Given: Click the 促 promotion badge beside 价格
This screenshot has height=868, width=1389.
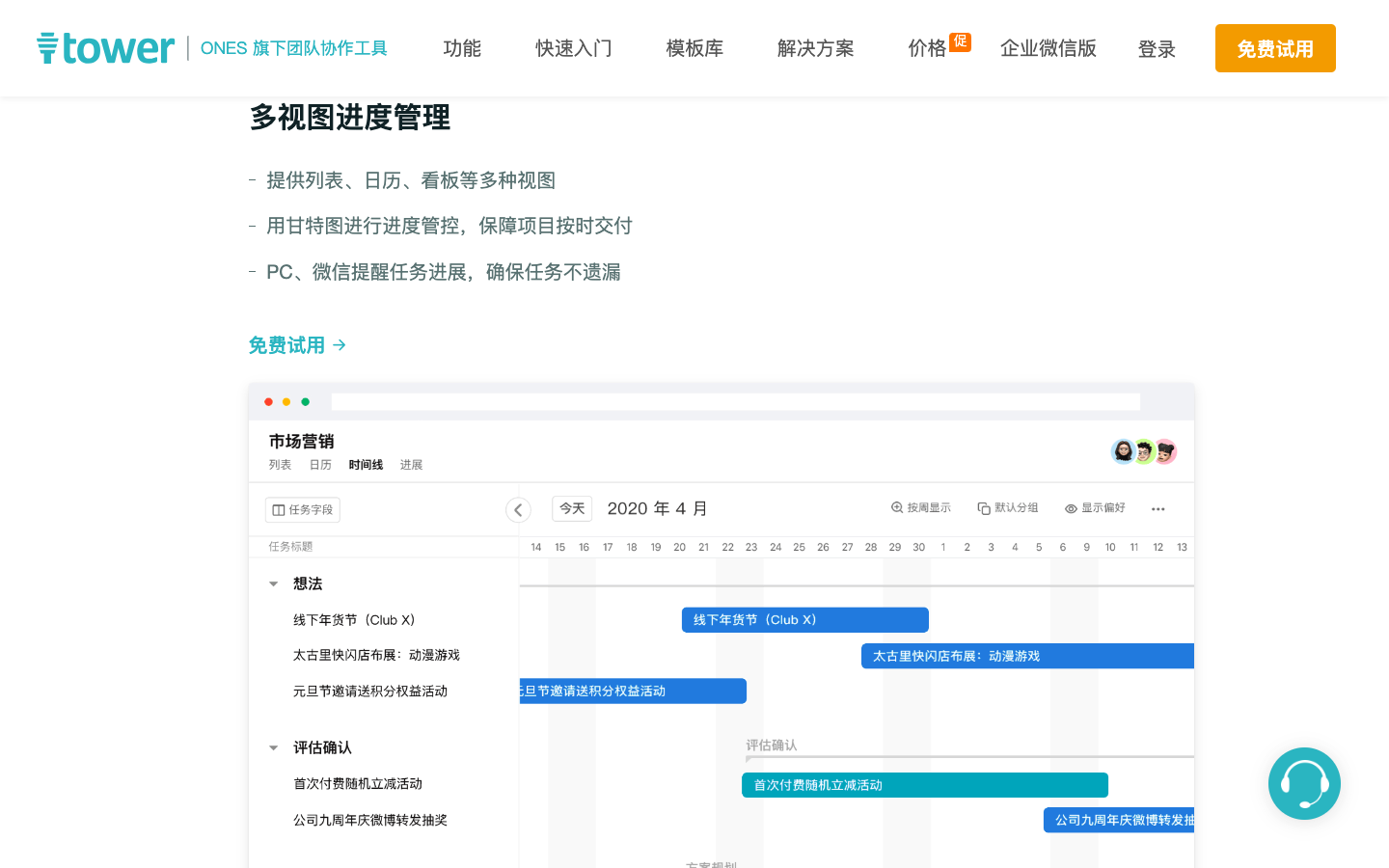Looking at the screenshot, I should (960, 41).
